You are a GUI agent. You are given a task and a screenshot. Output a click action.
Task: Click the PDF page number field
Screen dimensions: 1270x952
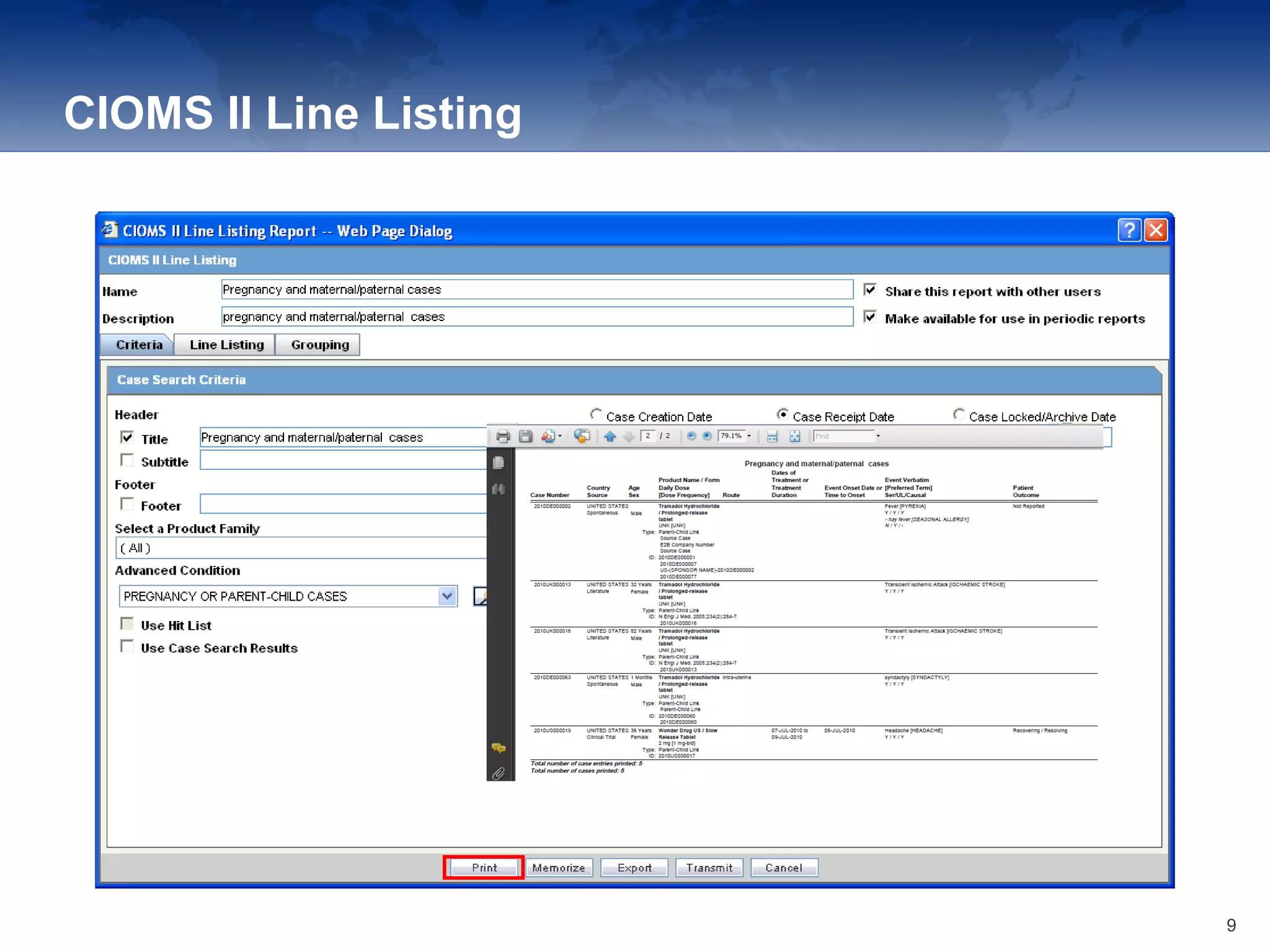648,436
